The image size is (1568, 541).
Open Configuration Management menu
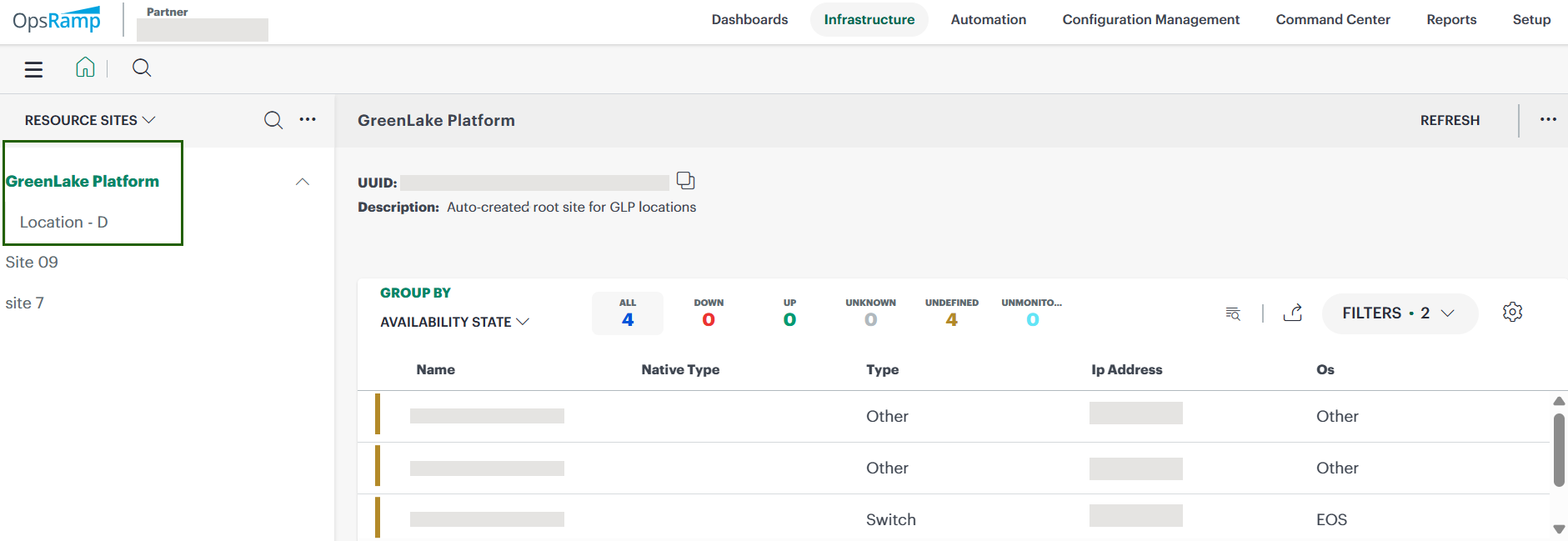1150,19
